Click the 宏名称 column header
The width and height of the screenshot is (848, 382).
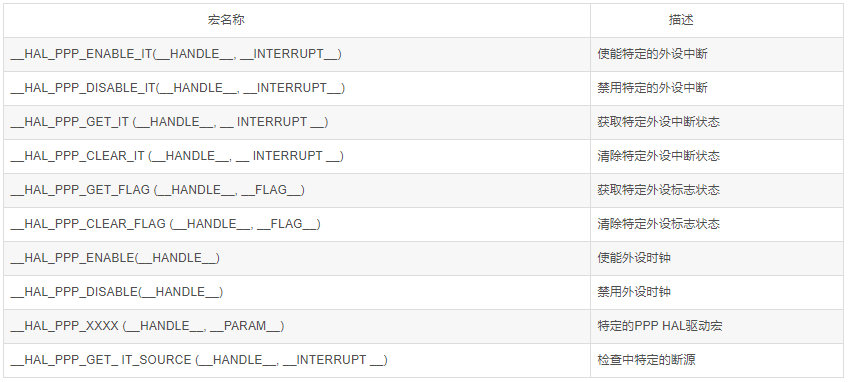coord(226,20)
